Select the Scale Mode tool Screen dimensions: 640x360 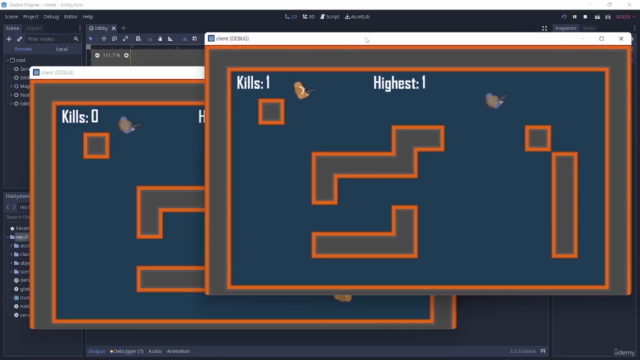point(125,39)
